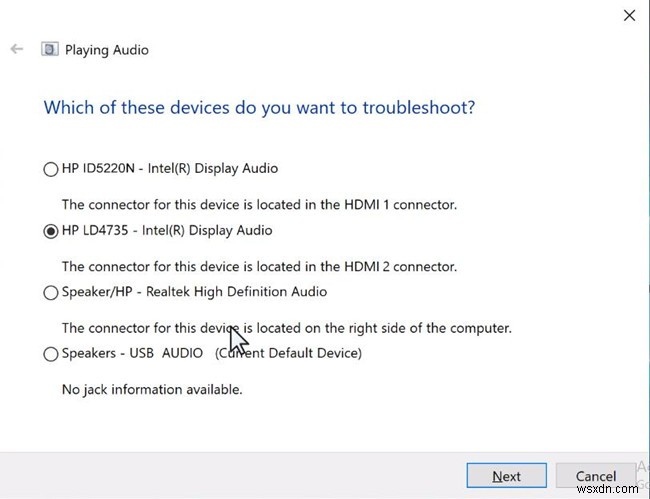Image resolution: width=650 pixels, height=499 pixels.
Task: Select the HP ID5220N radio button
Action: pos(51,169)
